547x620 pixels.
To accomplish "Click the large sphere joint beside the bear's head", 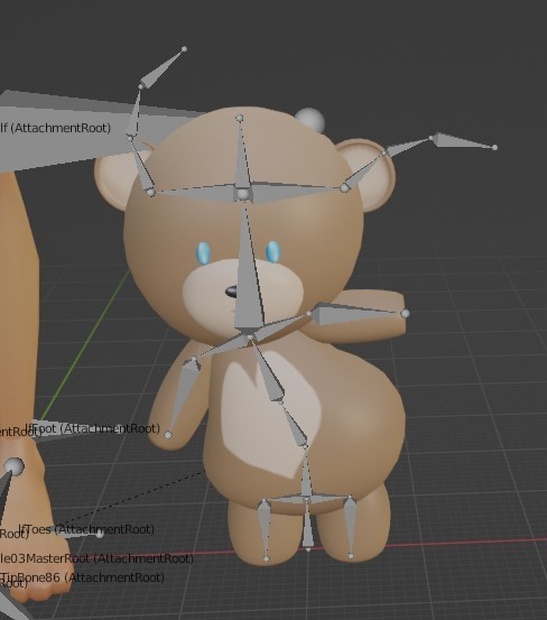I will [x=310, y=119].
